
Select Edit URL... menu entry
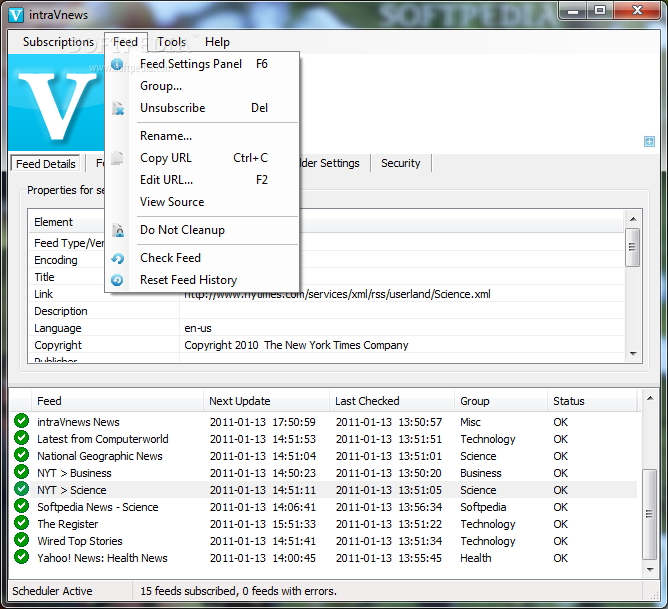coord(202,180)
